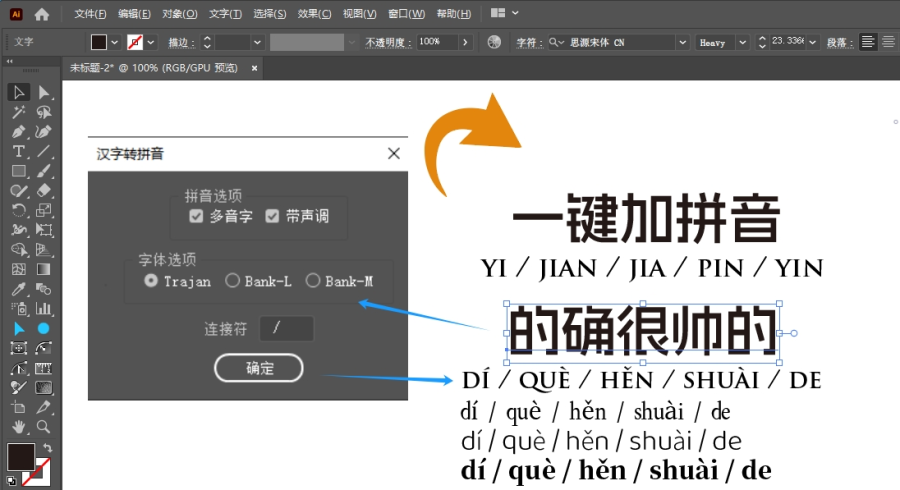Screen dimensions: 900x490
Task: Open the 对象(O) menu
Action: (x=180, y=14)
